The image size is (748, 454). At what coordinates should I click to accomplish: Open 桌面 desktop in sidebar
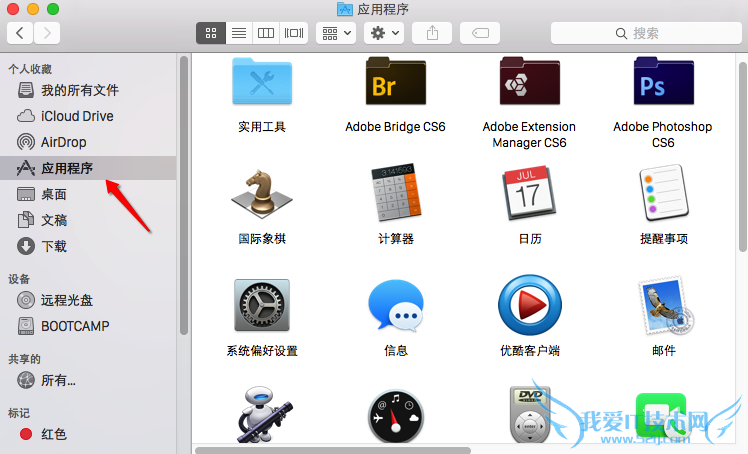click(x=88, y=194)
